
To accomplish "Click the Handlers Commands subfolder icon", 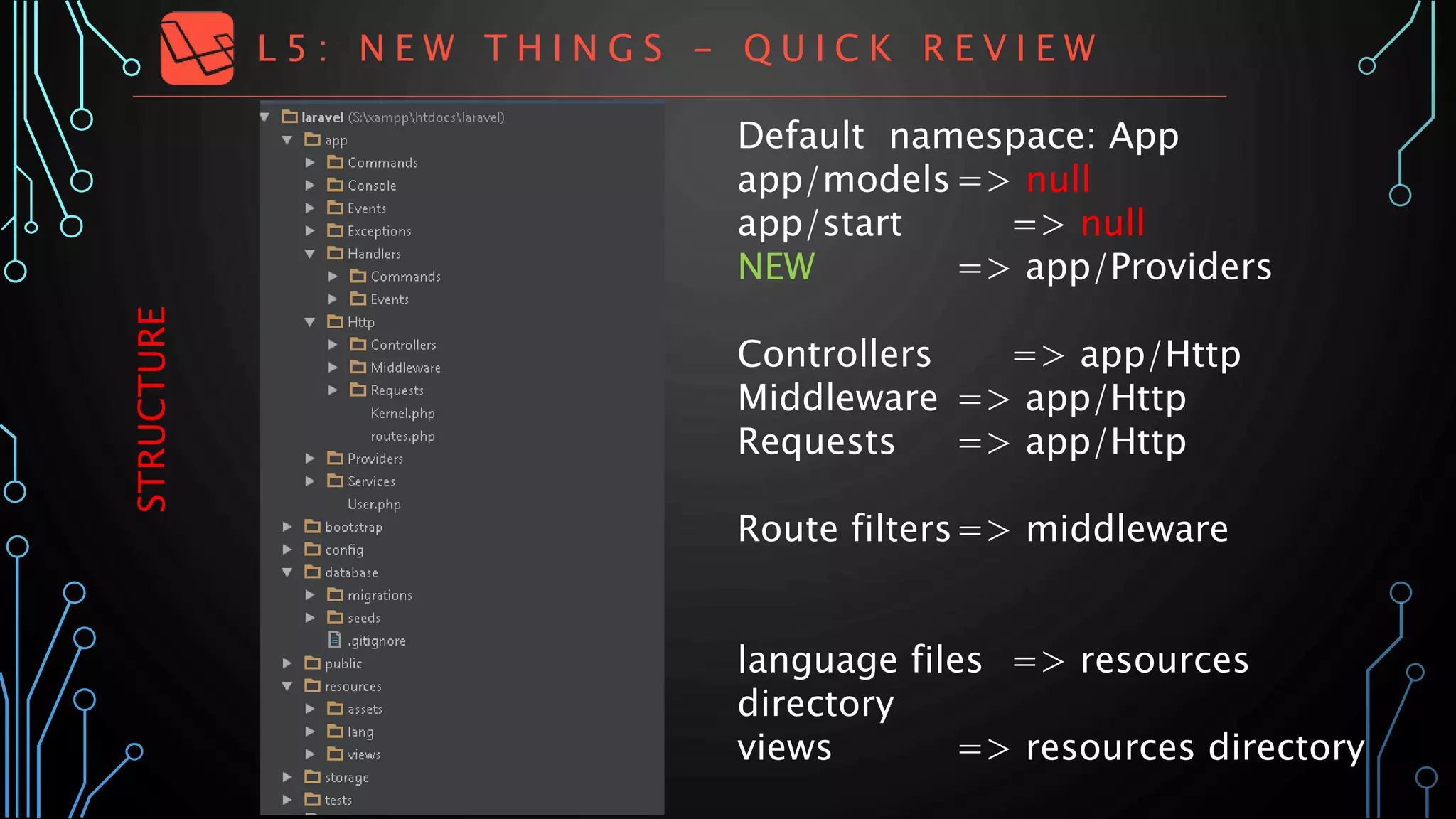I will point(358,276).
